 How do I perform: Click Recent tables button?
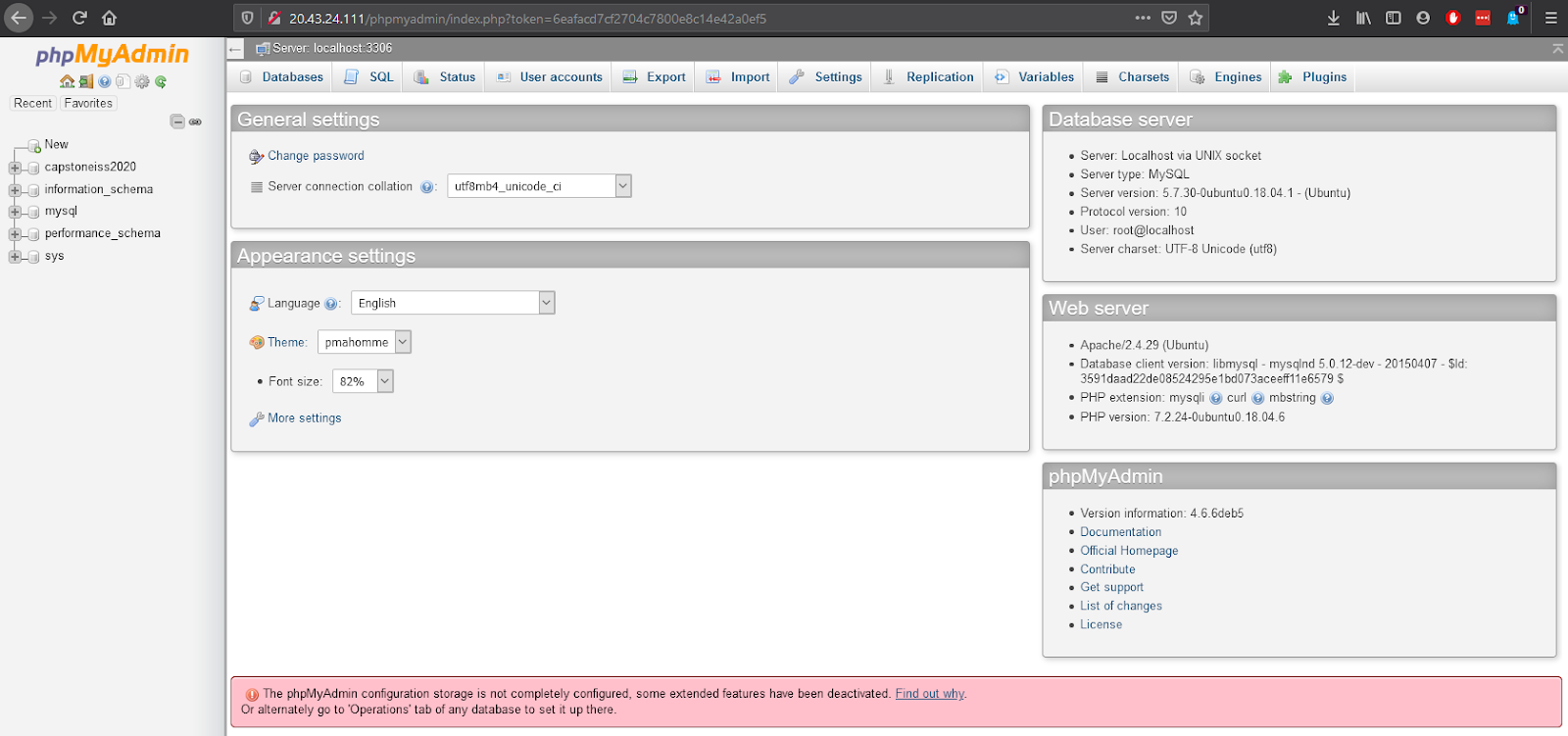[x=33, y=104]
